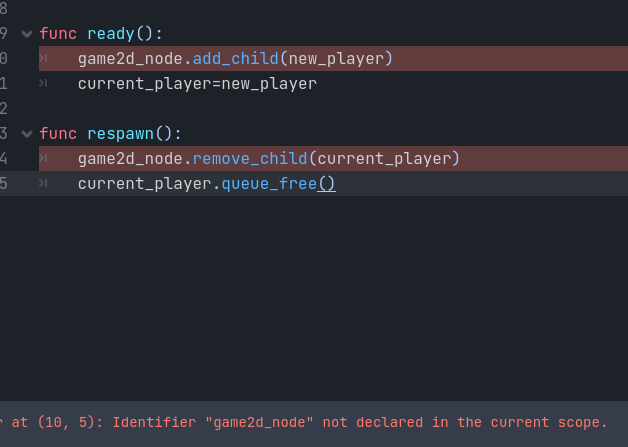Click the func keyword before respawn

click(58, 133)
